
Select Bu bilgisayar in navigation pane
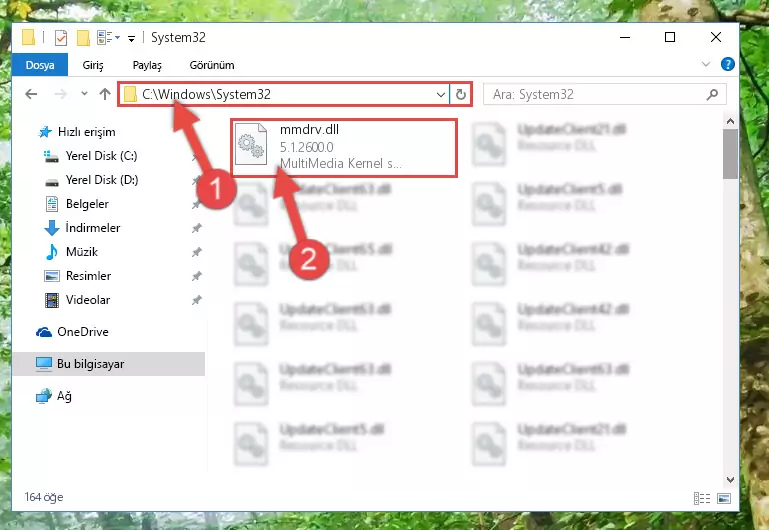pos(108,364)
